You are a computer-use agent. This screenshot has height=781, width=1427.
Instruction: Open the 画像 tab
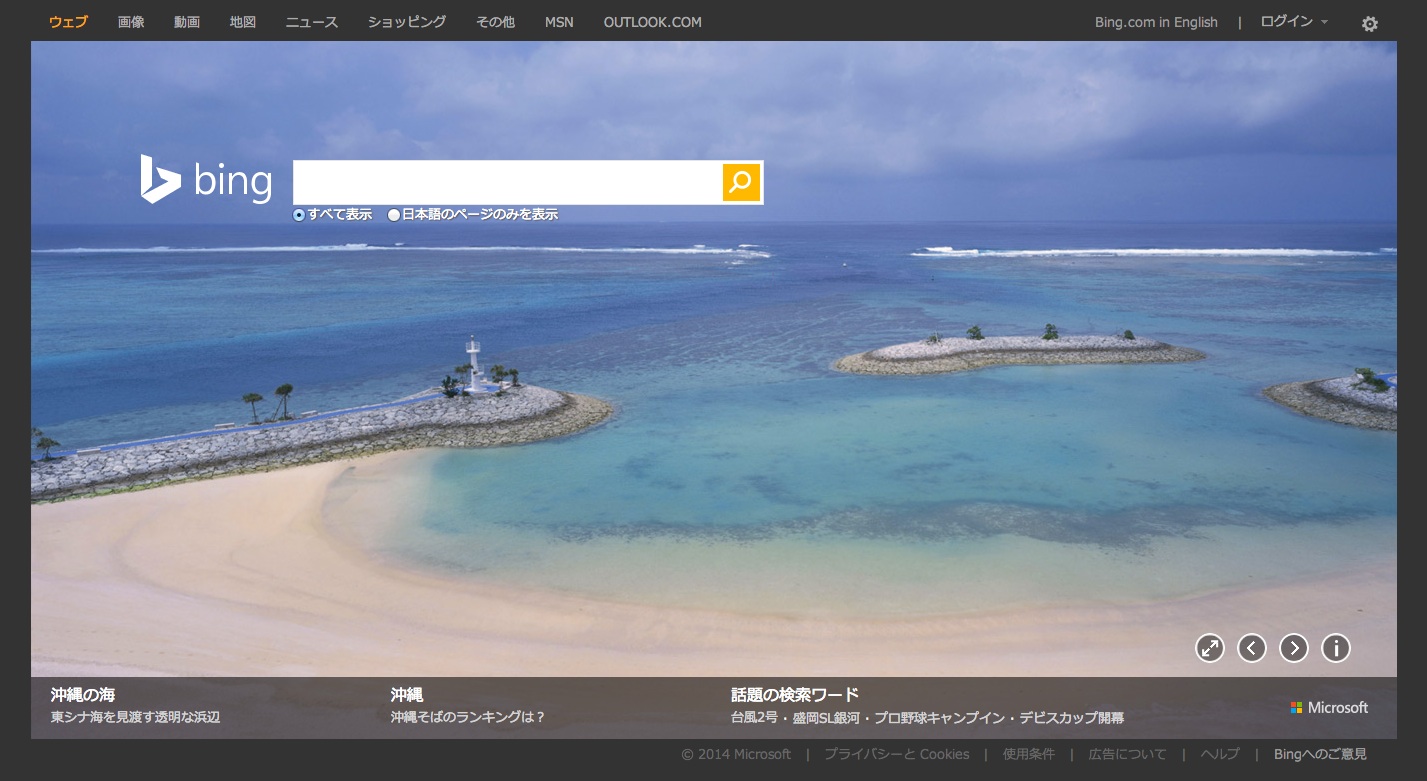click(x=131, y=22)
